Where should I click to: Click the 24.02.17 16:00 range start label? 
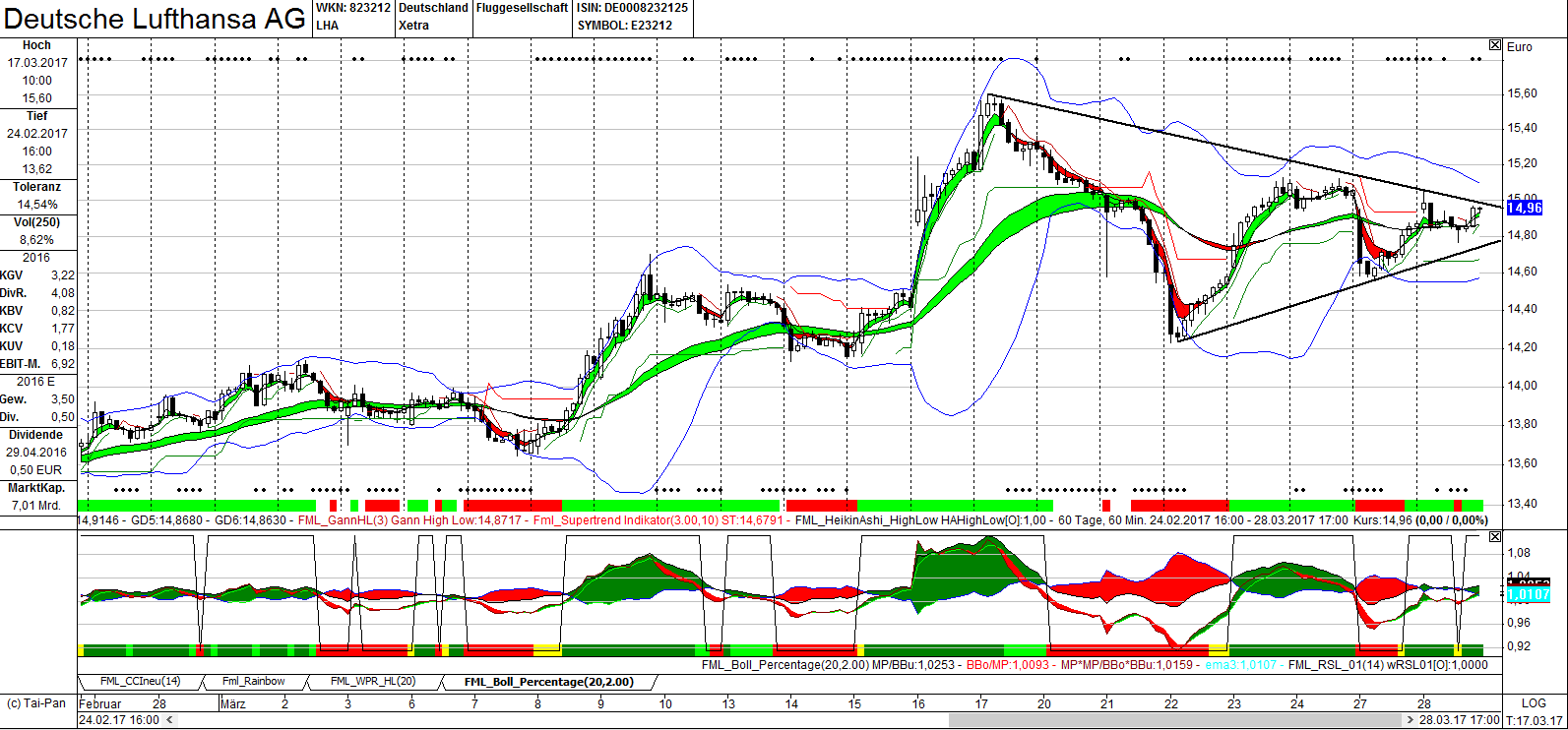point(119,720)
